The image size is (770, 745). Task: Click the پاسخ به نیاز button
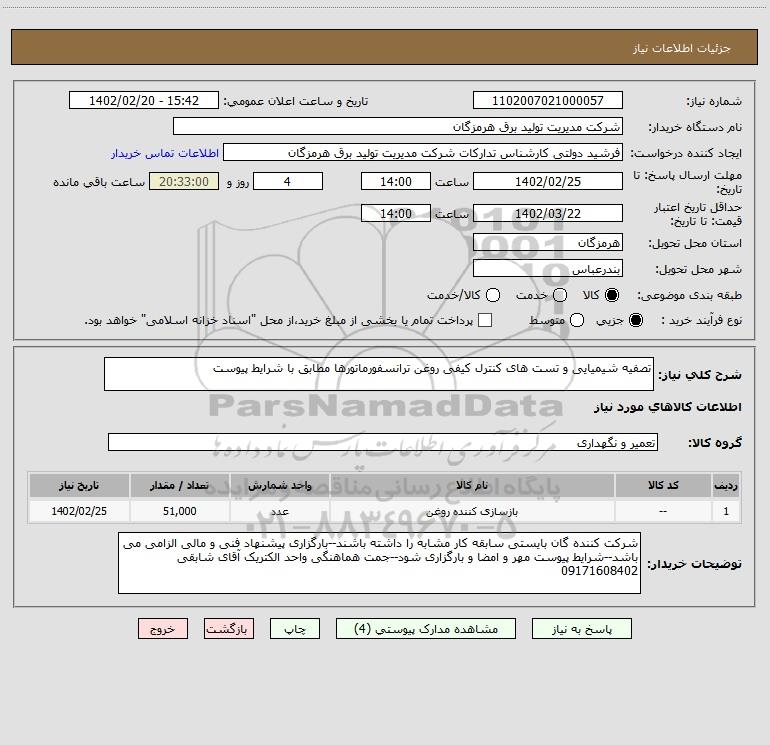coord(581,629)
